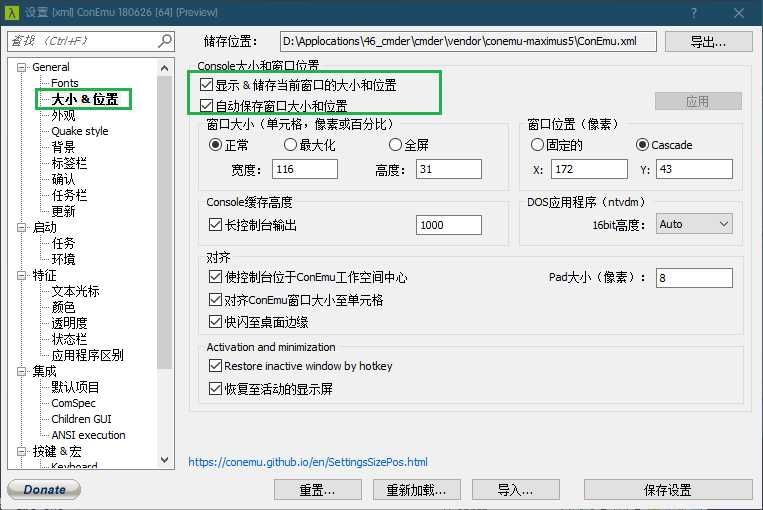Select 大小 & 位置 in the tree
The width and height of the screenshot is (763, 510).
(85, 99)
